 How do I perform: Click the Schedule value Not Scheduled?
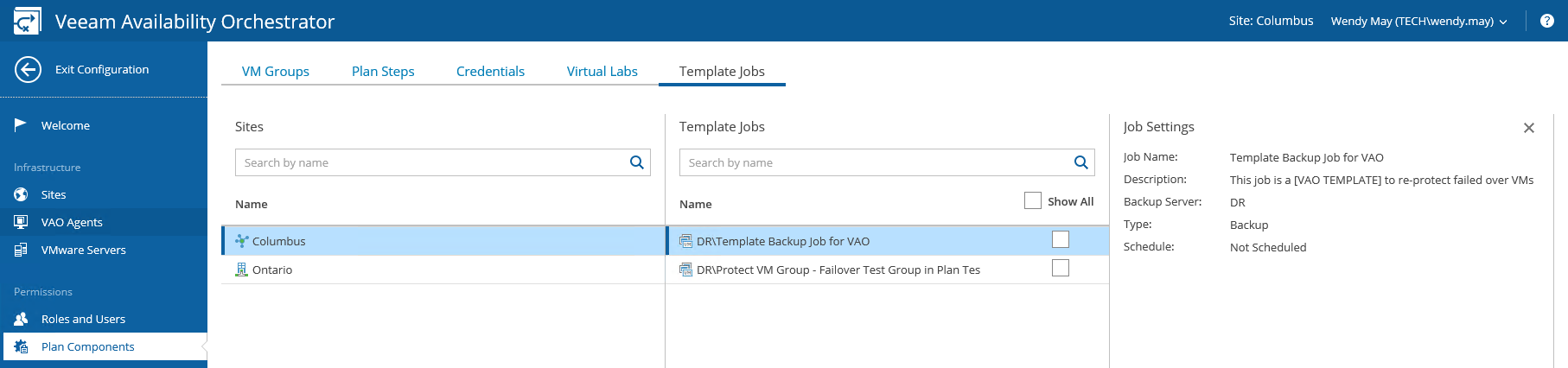(1268, 247)
